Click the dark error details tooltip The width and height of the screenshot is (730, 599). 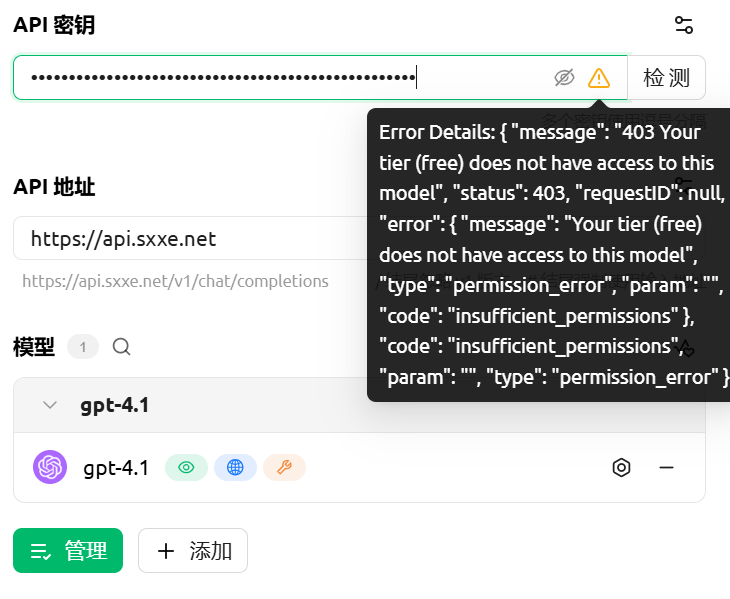pyautogui.click(x=549, y=255)
